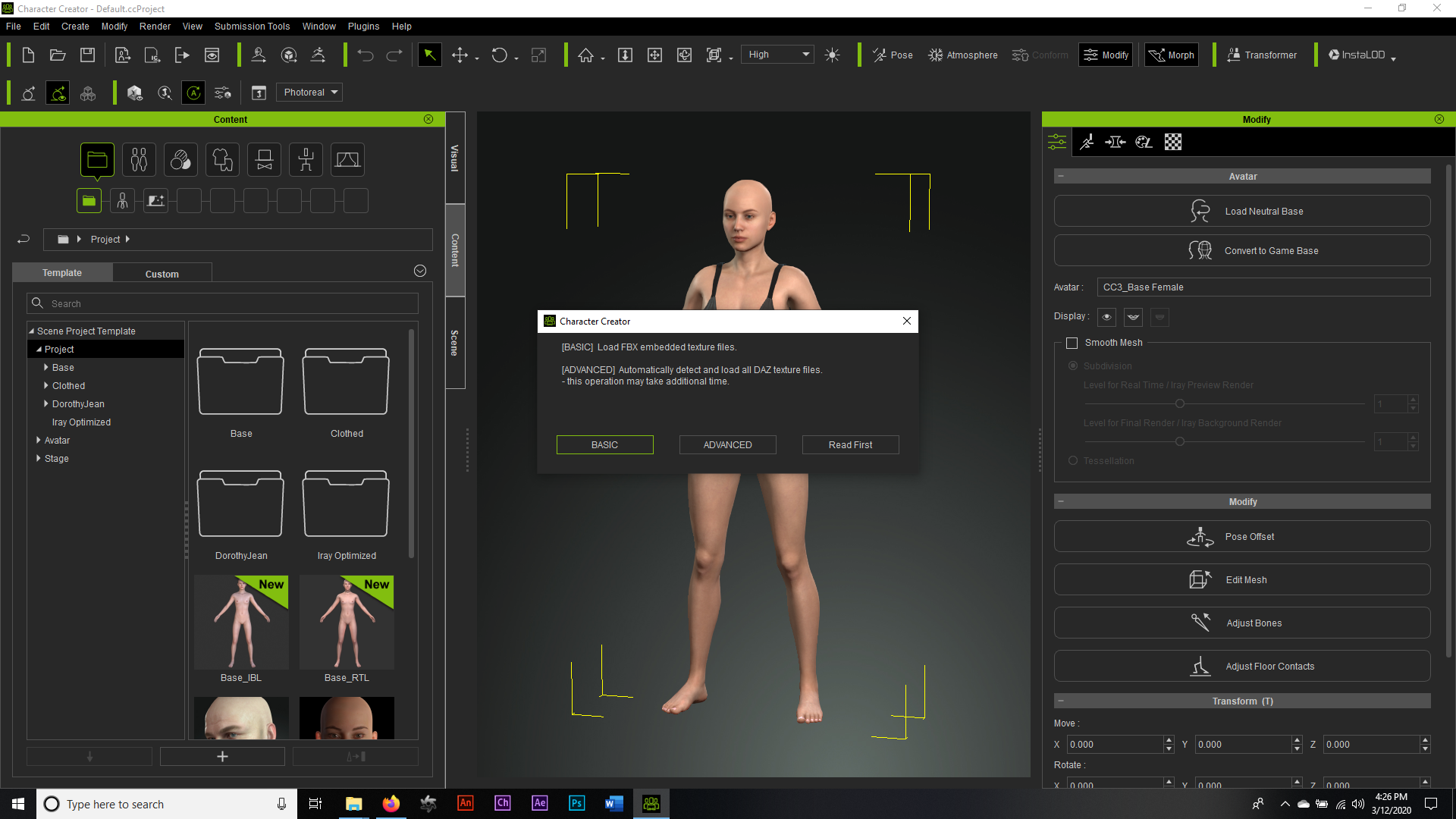Collapse the Transform (T) section
Screen dimensions: 1456x819
[x=1061, y=701]
